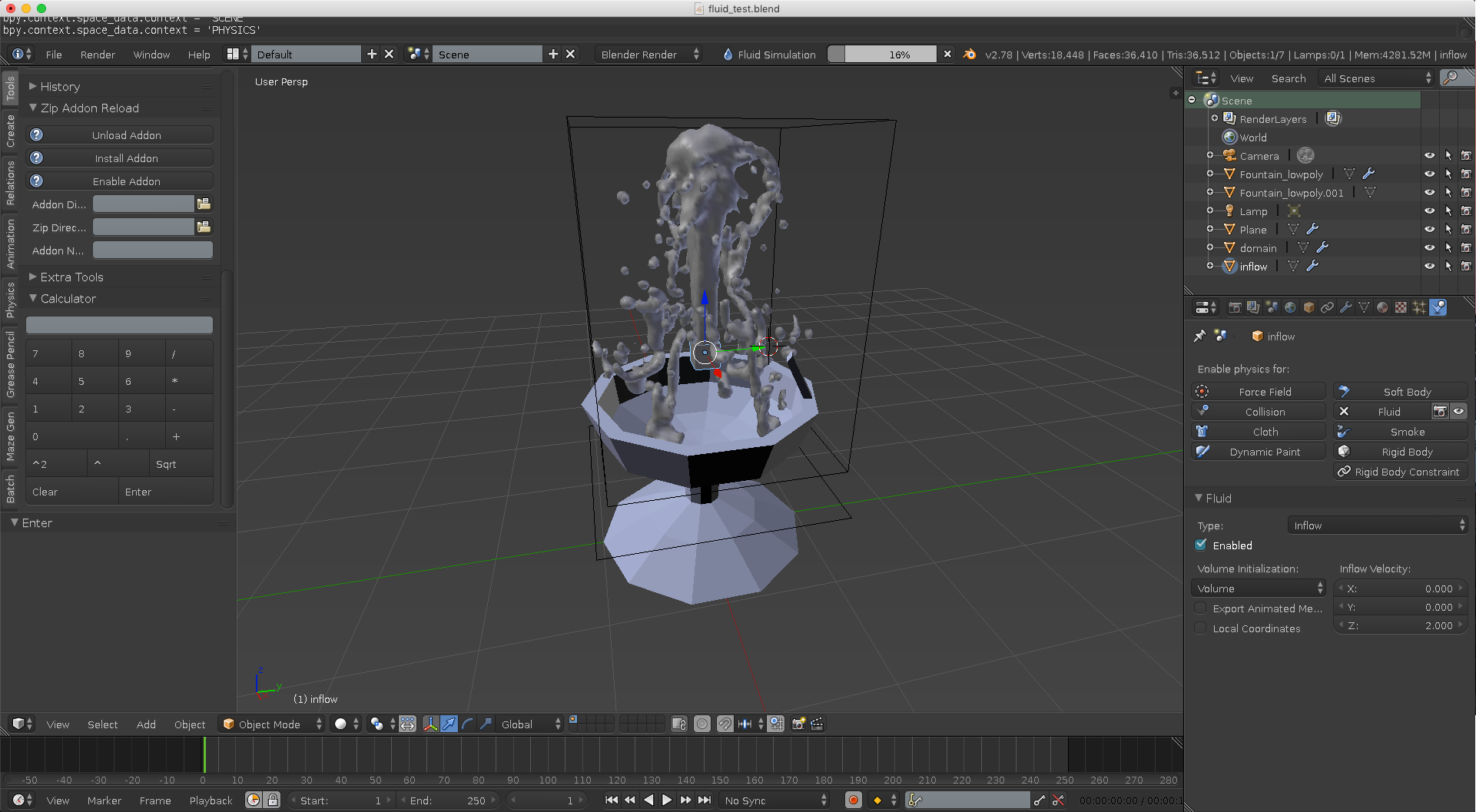The width and height of the screenshot is (1476, 812).
Task: Hide the domain object
Action: coord(1429,248)
